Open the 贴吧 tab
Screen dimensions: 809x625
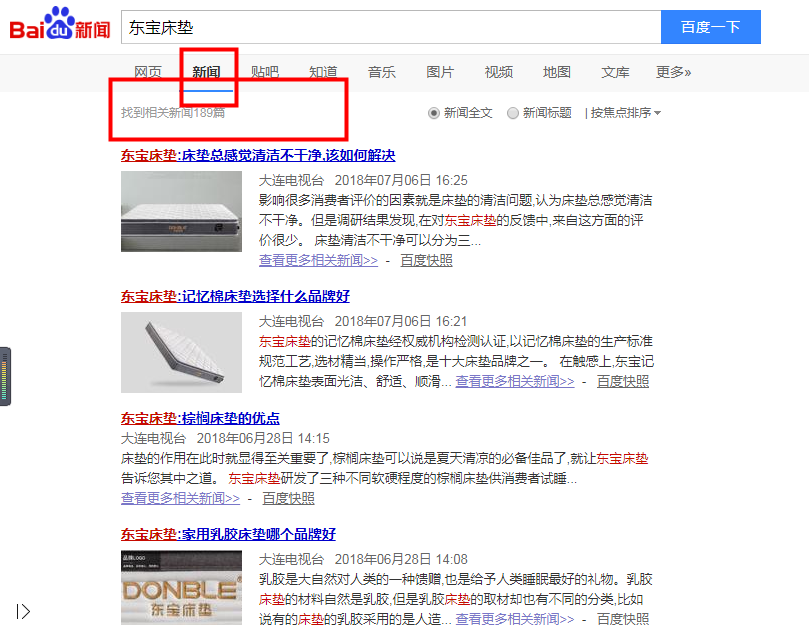(x=265, y=72)
